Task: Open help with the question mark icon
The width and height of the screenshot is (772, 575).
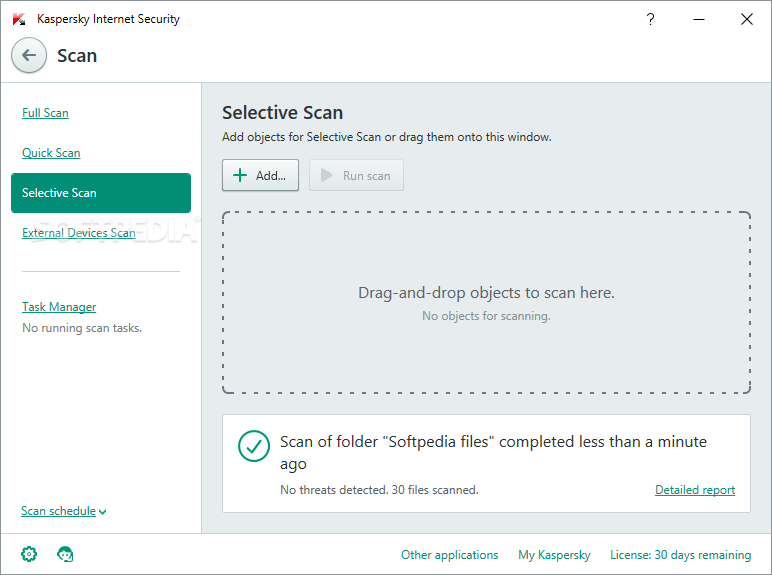Action: (x=650, y=19)
